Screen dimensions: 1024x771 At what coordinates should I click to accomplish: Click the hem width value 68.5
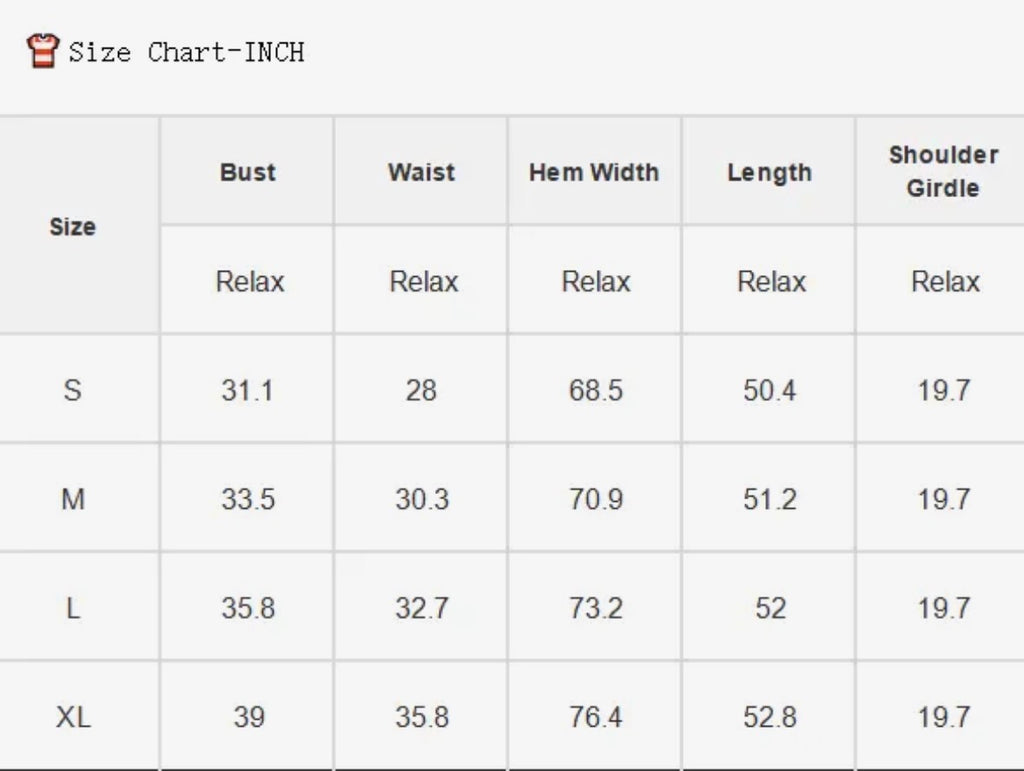pyautogui.click(x=596, y=390)
